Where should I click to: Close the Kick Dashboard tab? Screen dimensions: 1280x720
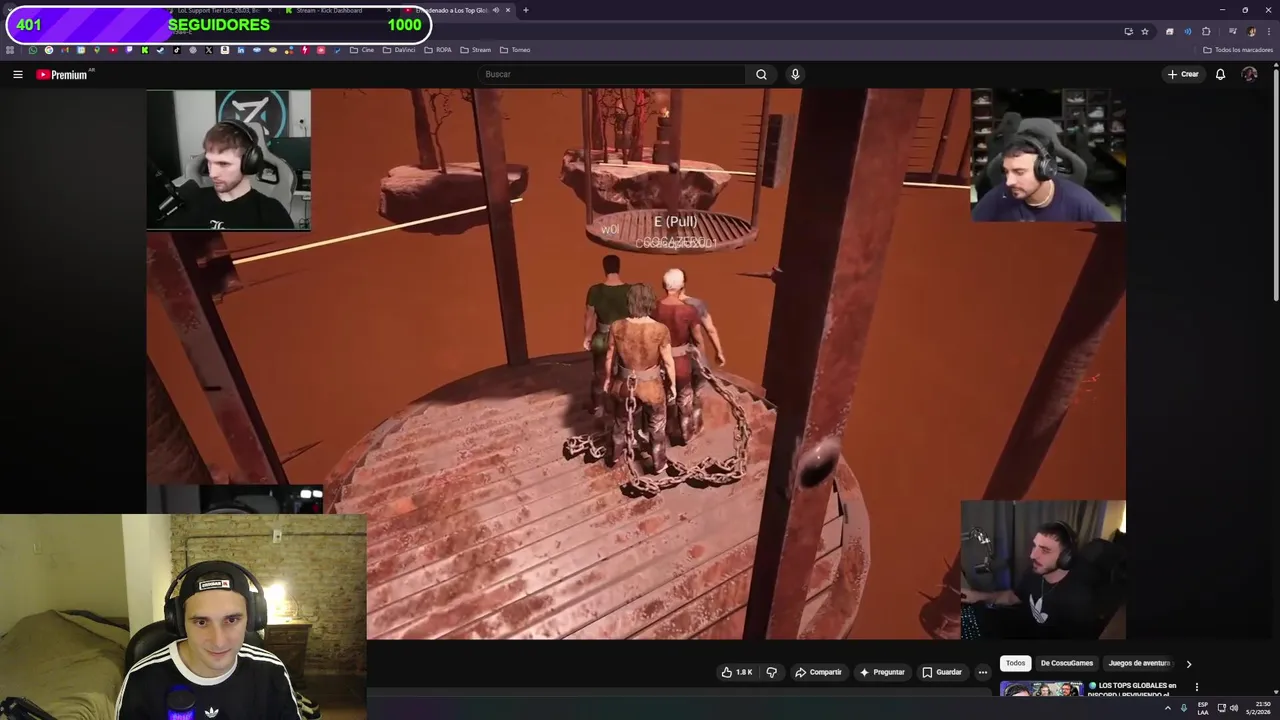389,10
